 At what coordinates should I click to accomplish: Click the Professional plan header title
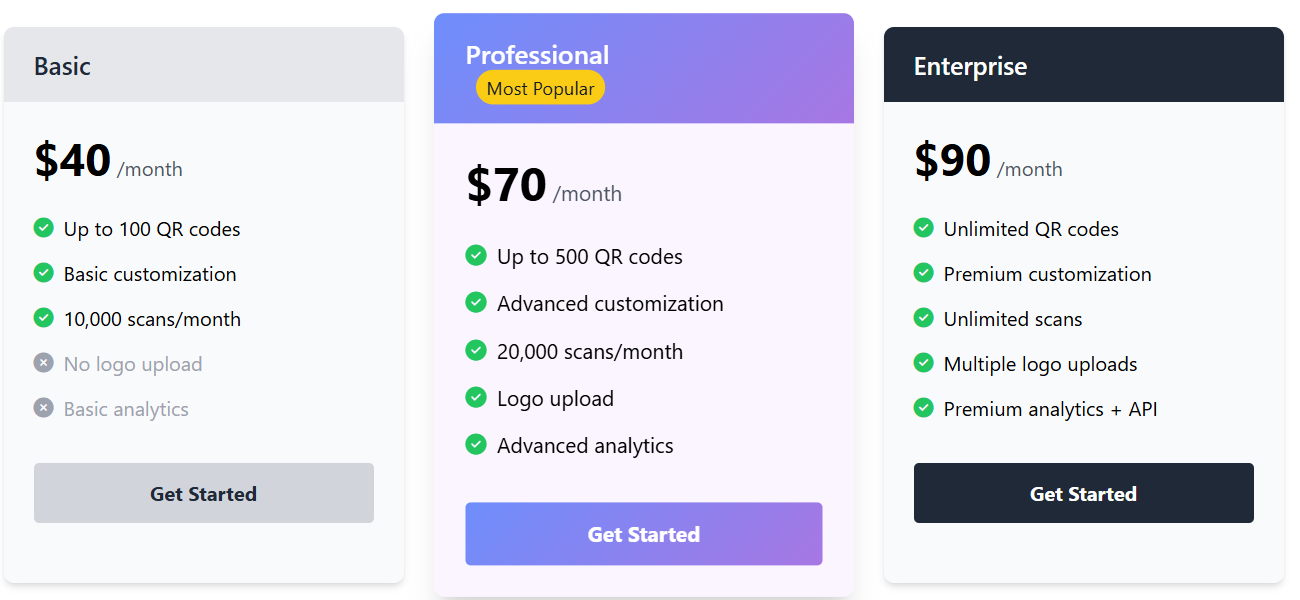[537, 55]
